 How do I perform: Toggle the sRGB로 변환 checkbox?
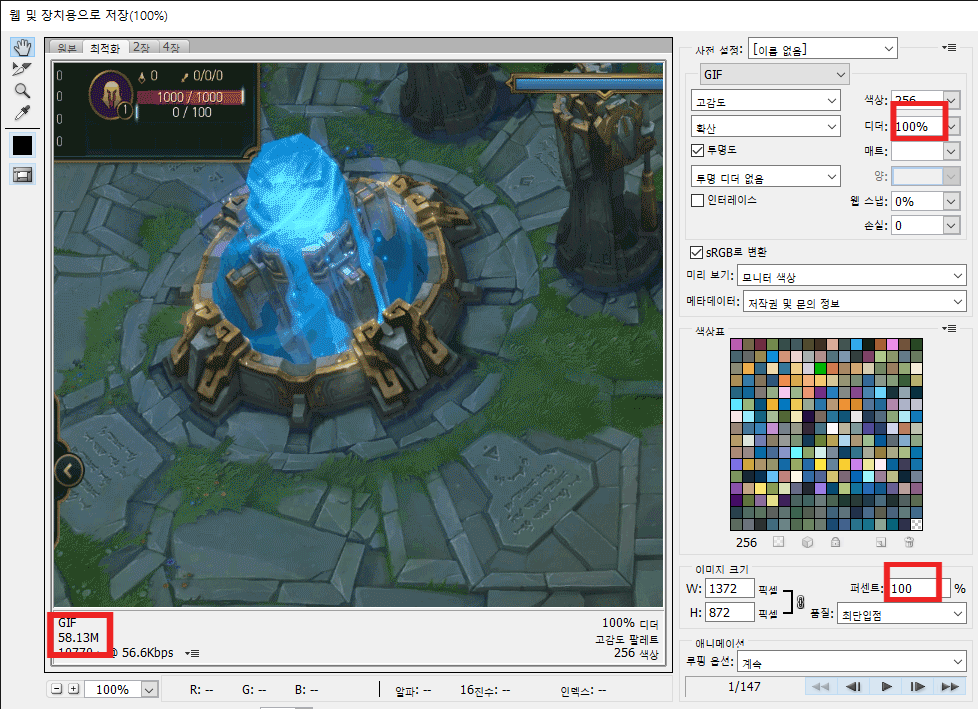click(696, 253)
